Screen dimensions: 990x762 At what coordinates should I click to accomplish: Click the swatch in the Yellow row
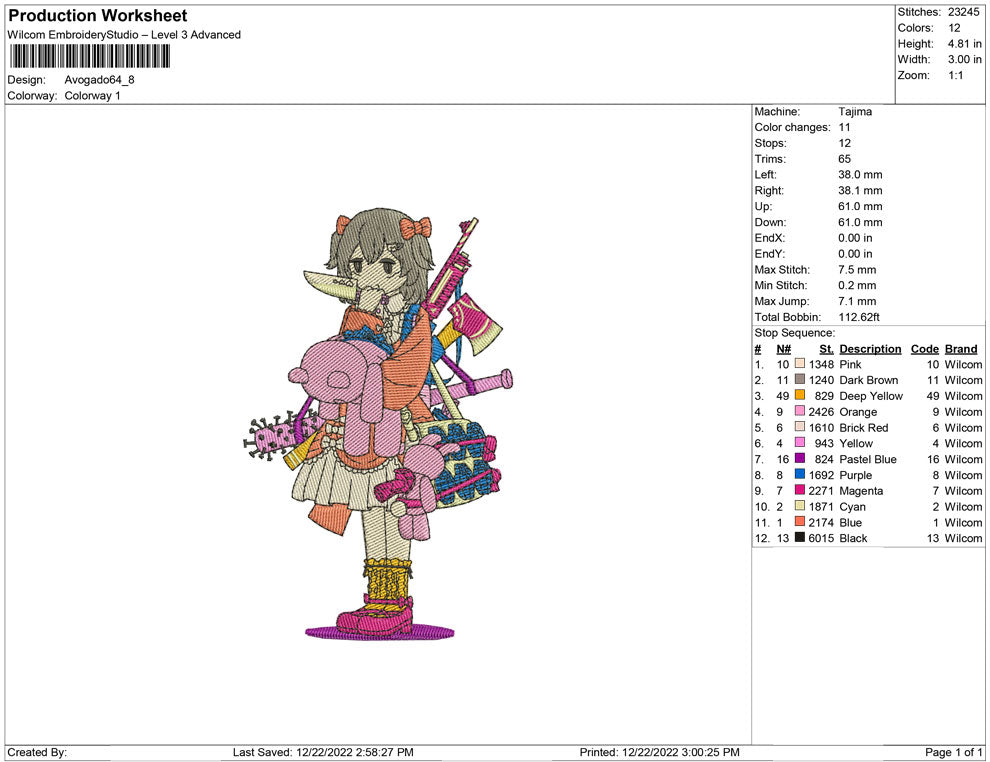tap(800, 443)
